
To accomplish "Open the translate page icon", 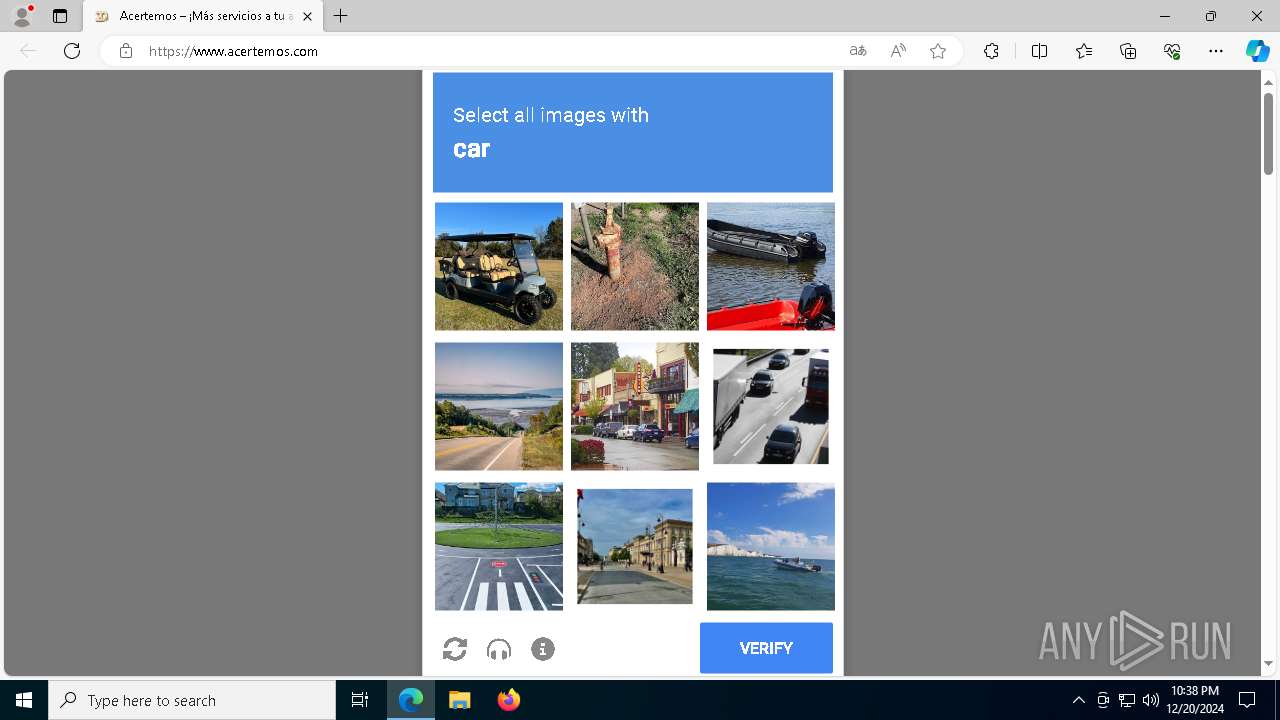I will coord(858,51).
